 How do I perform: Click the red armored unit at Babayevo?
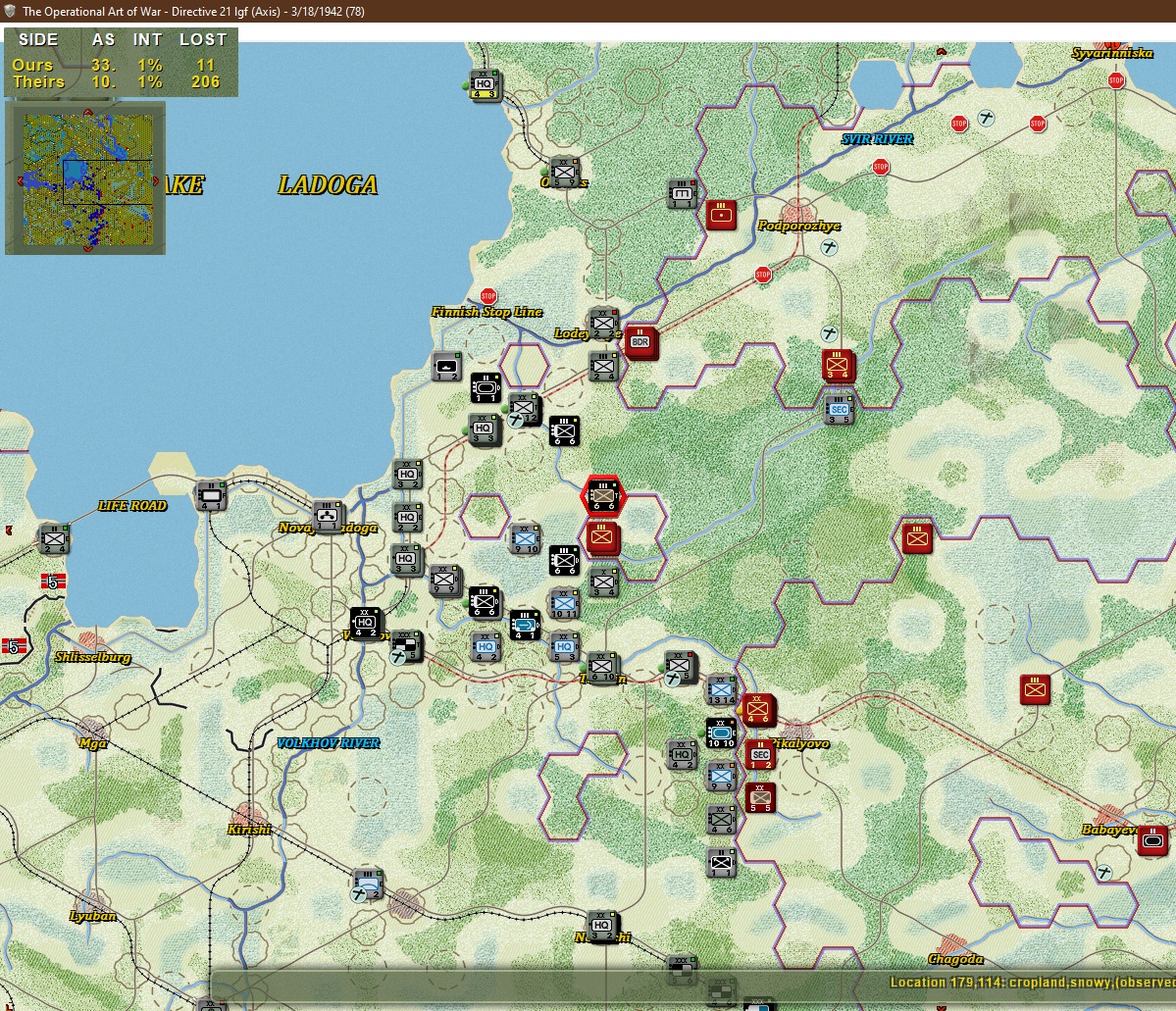[x=1152, y=840]
